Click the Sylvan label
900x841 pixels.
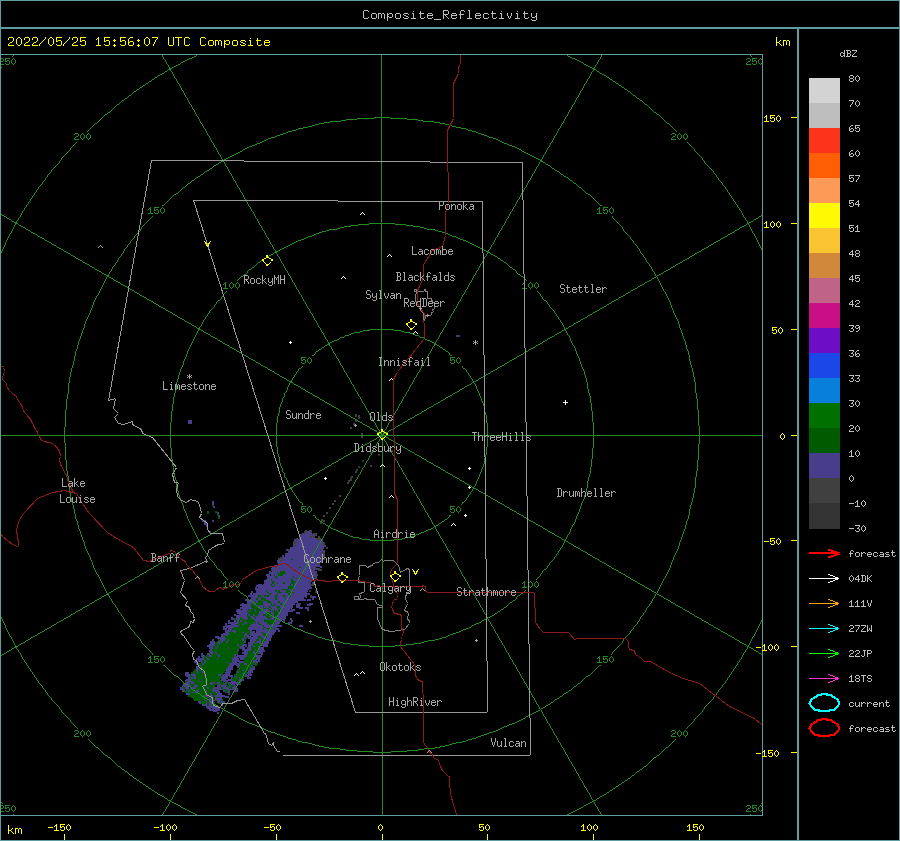click(x=383, y=295)
